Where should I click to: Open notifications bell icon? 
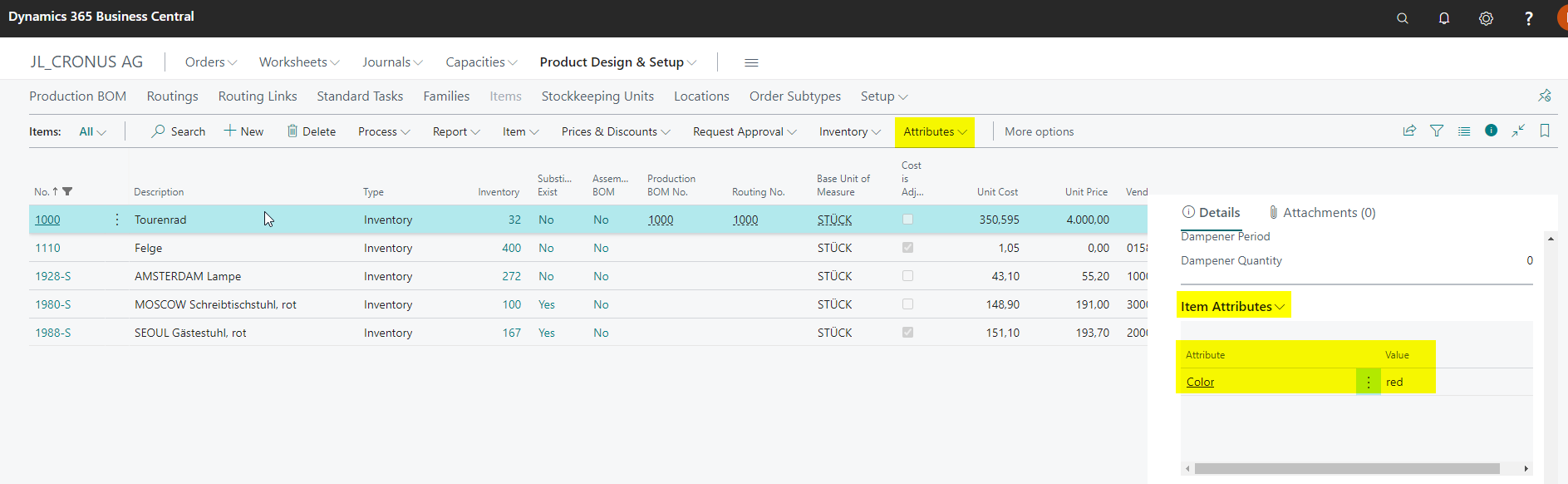tap(1444, 18)
